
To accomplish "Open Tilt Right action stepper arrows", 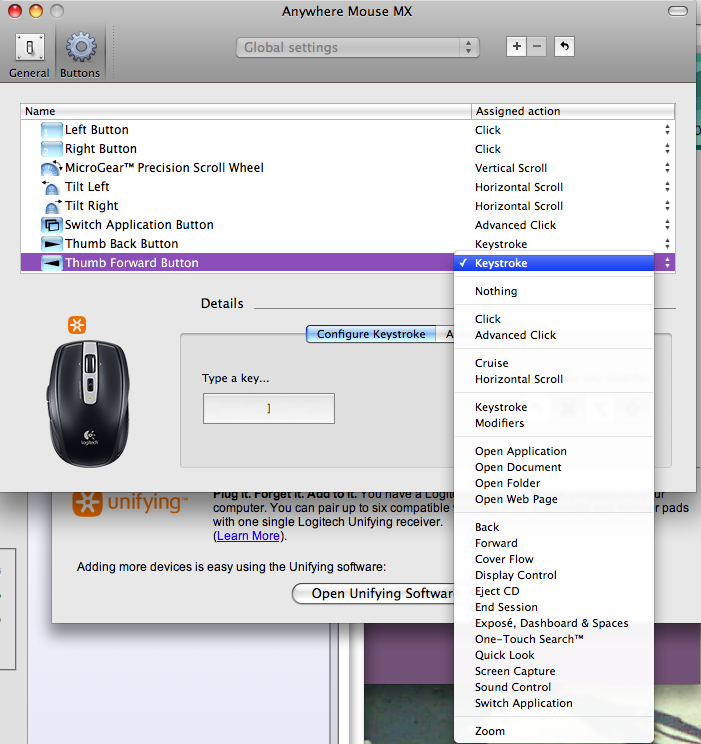I will [x=667, y=205].
